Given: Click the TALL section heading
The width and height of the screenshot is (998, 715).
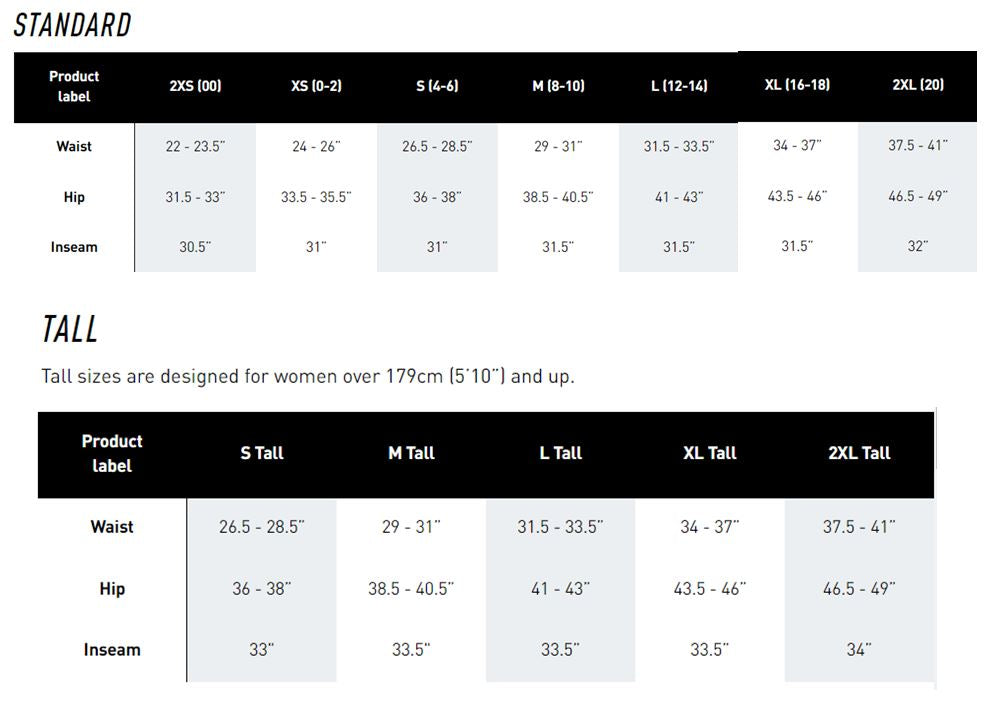Looking at the screenshot, I should 70,329.
